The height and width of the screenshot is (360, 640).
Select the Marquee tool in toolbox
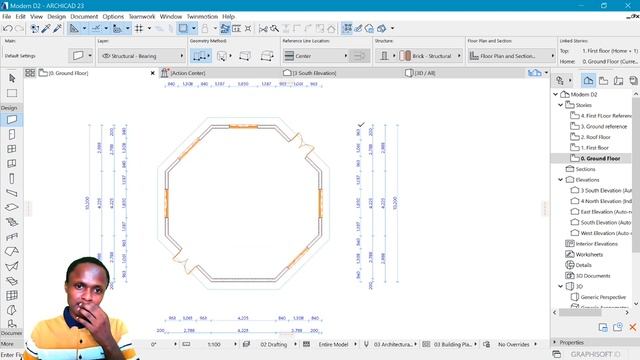12,93
